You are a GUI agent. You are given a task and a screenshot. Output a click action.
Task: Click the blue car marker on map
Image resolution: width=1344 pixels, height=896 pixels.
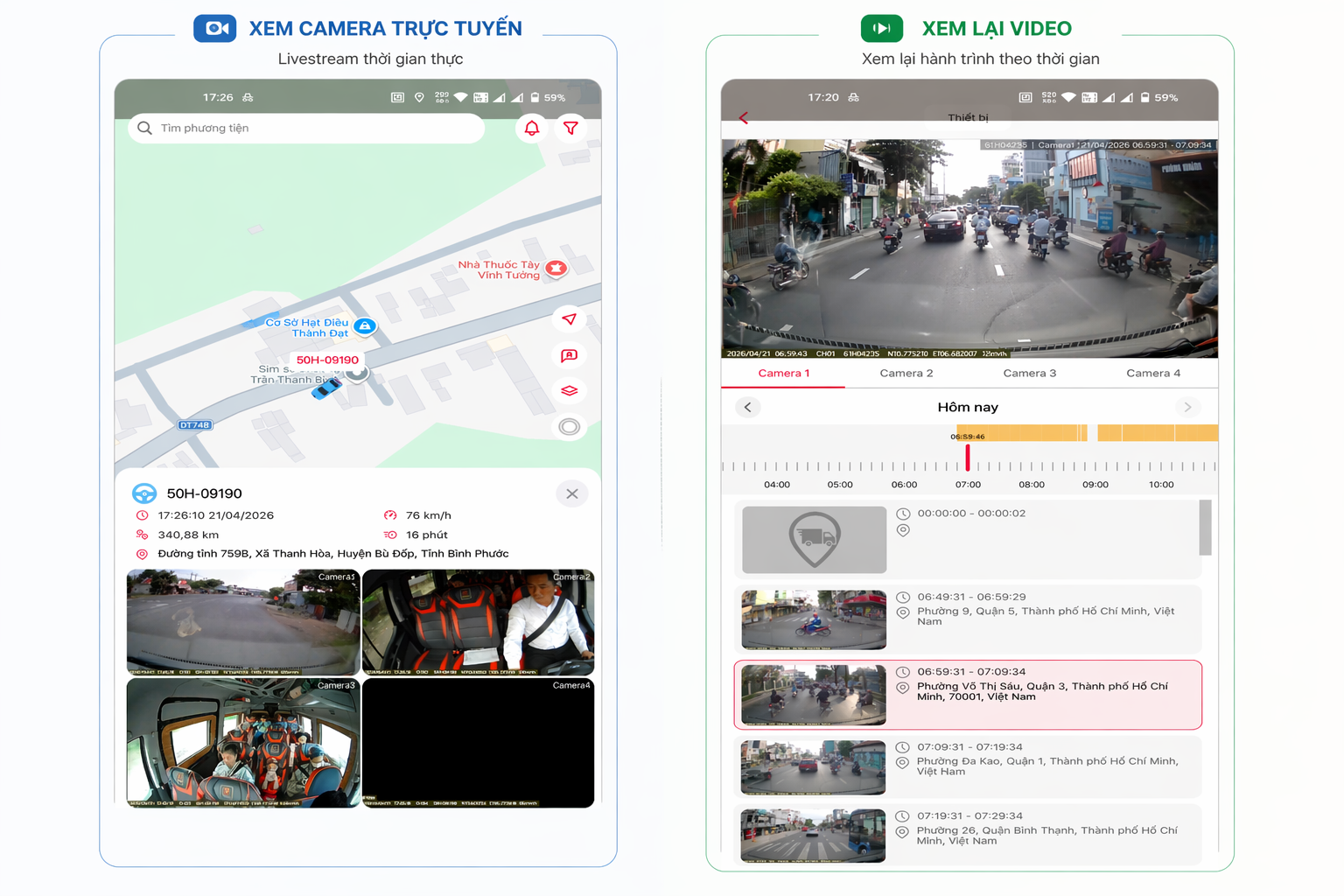coord(326,388)
